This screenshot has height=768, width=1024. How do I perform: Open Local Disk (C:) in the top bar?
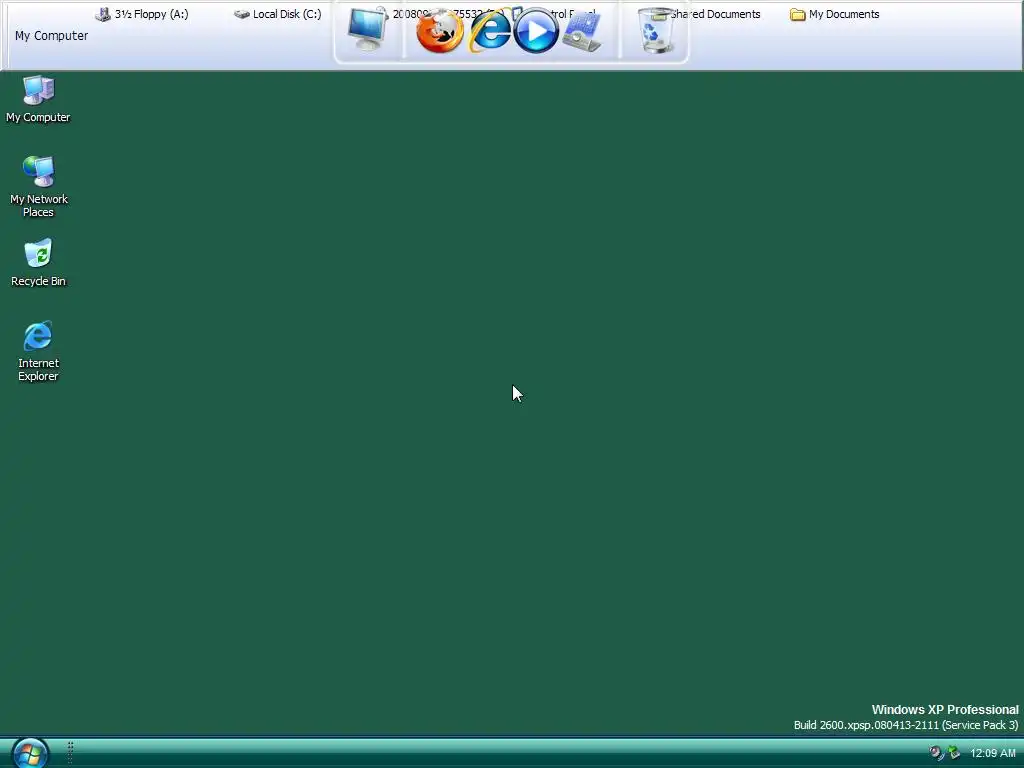click(x=278, y=14)
